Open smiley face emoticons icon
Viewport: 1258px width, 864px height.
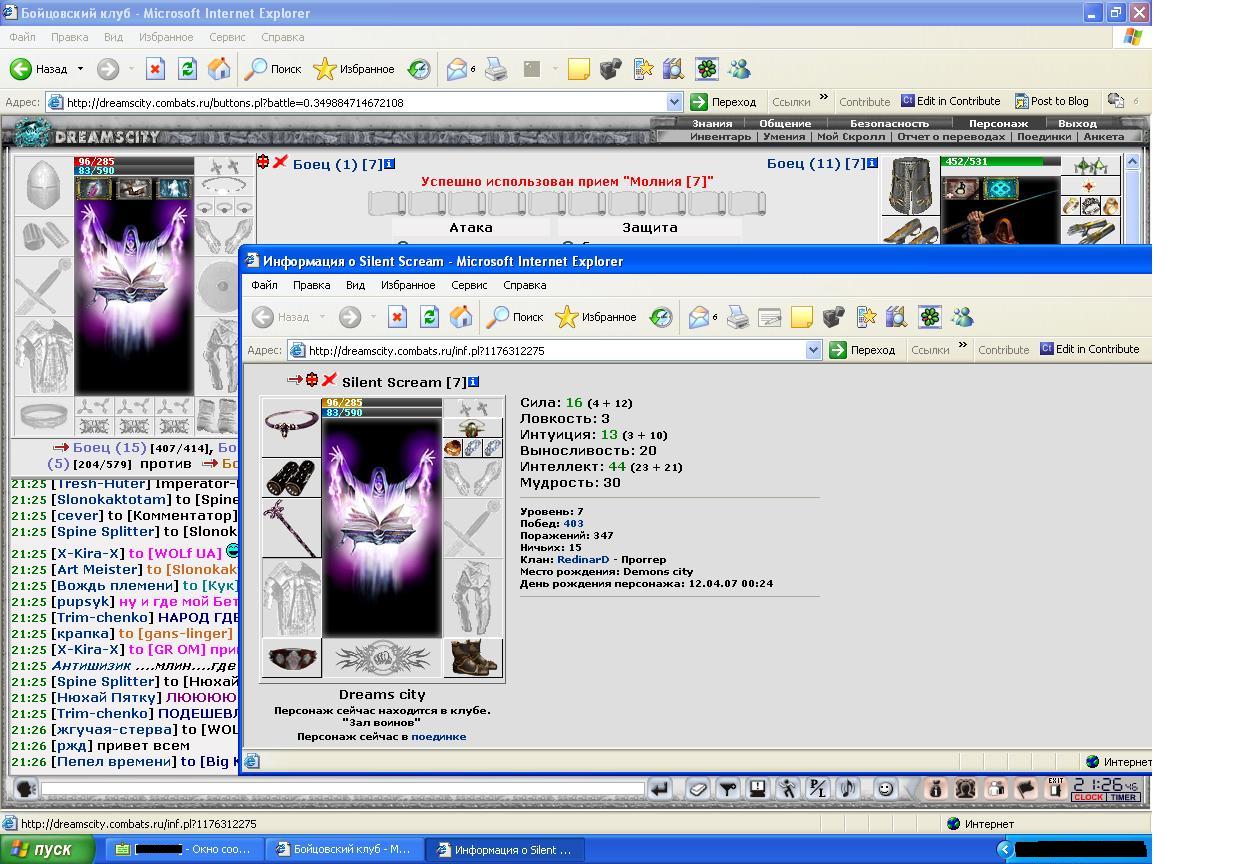tap(885, 789)
